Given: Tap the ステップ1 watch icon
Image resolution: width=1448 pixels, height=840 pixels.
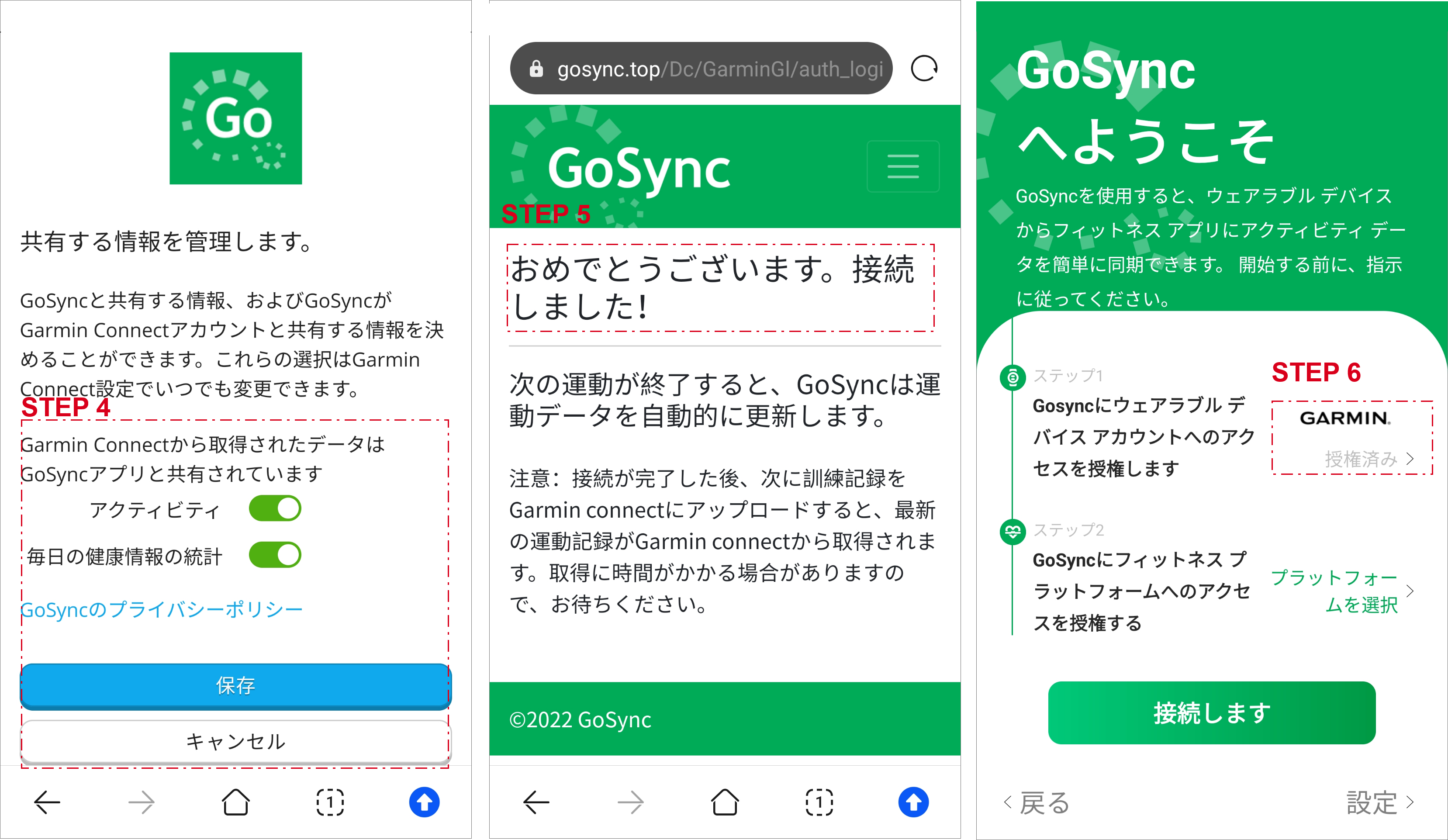Looking at the screenshot, I should tap(1013, 377).
